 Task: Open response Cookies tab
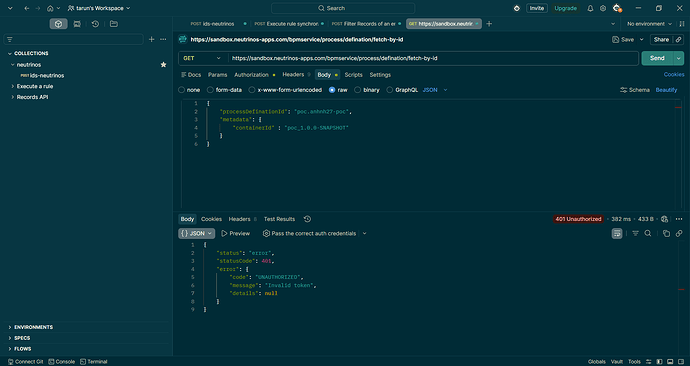[211, 219]
